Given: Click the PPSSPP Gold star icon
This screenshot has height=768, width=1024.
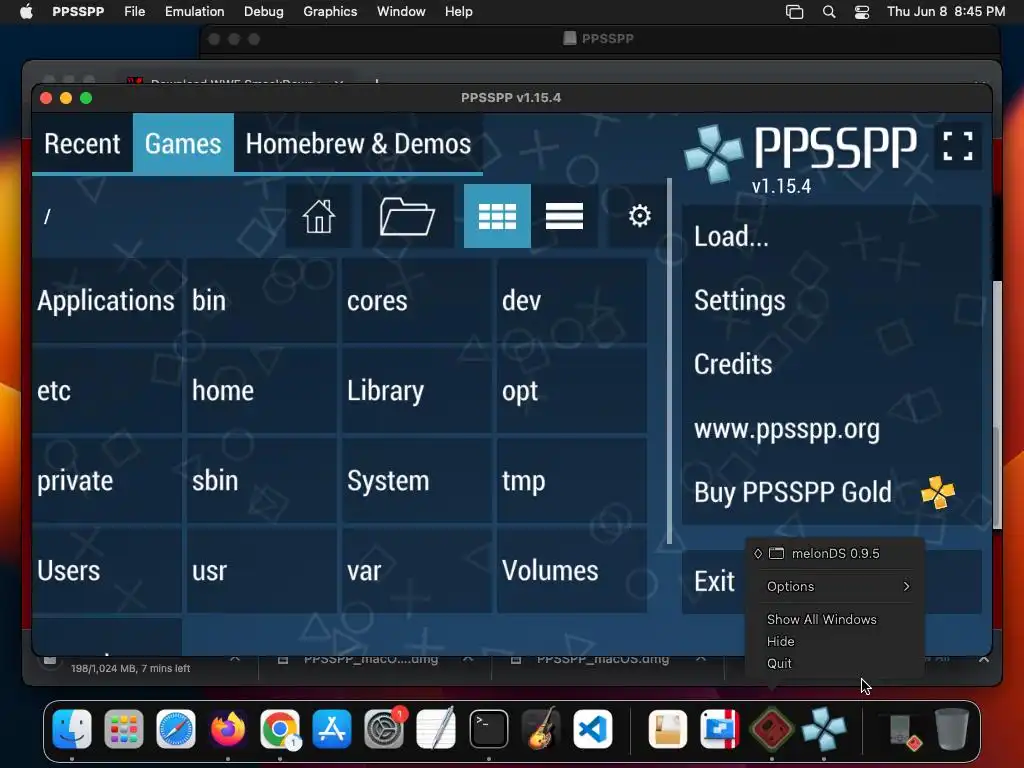Looking at the screenshot, I should pyautogui.click(x=938, y=492).
